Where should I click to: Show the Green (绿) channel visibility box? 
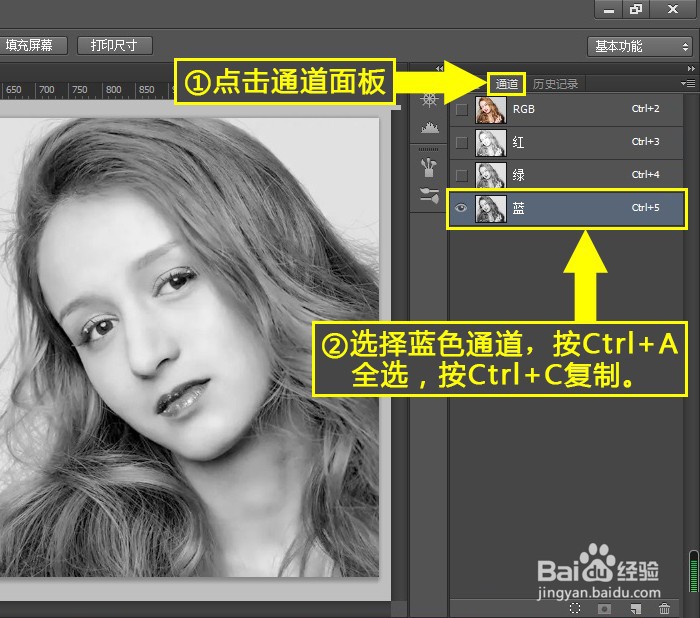(461, 175)
